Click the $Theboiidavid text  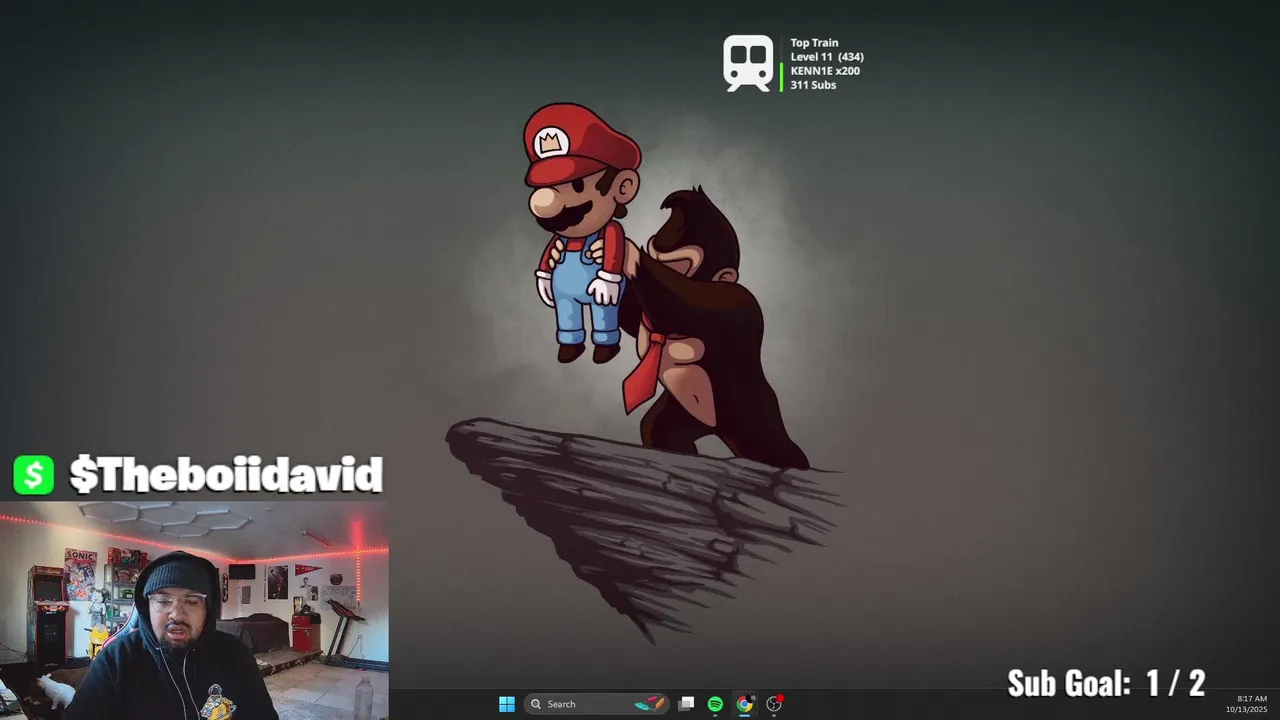coord(226,475)
